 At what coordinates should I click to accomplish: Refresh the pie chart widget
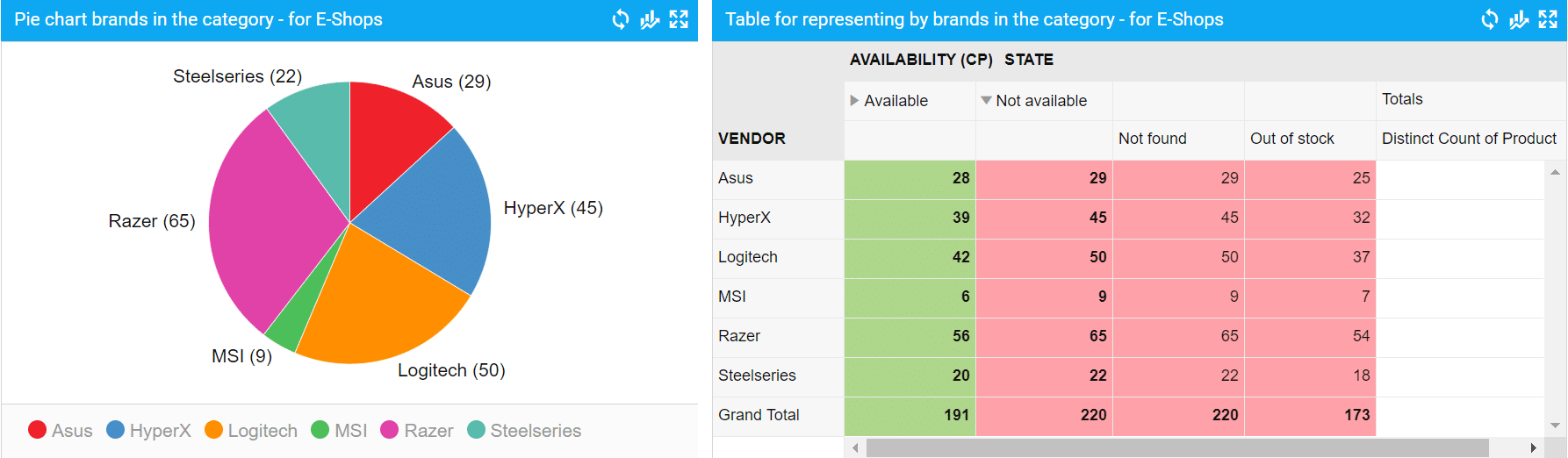tap(621, 19)
